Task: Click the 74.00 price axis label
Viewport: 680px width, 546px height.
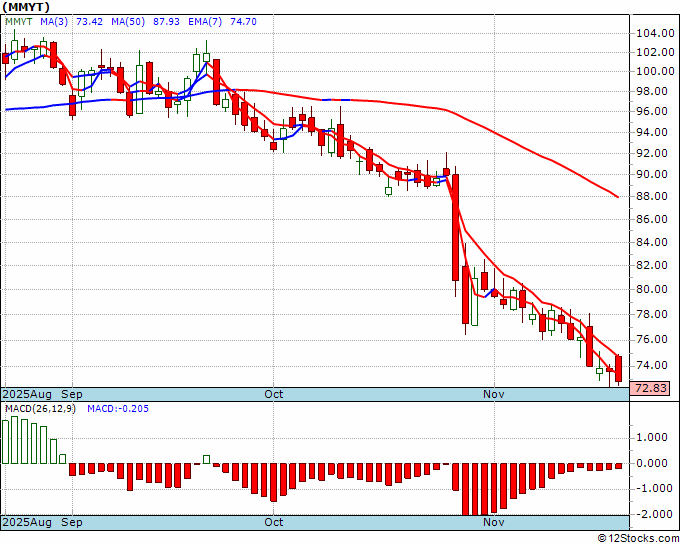Action: [652, 365]
